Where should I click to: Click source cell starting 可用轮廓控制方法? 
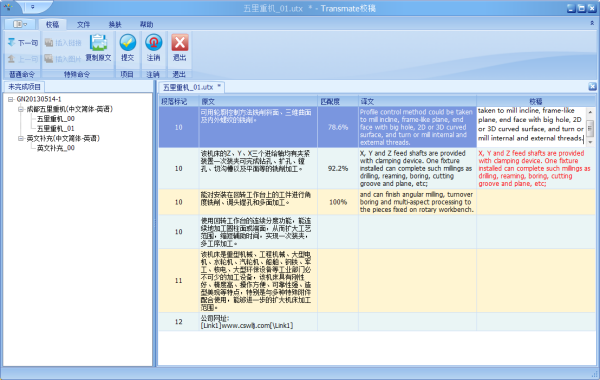(x=258, y=127)
